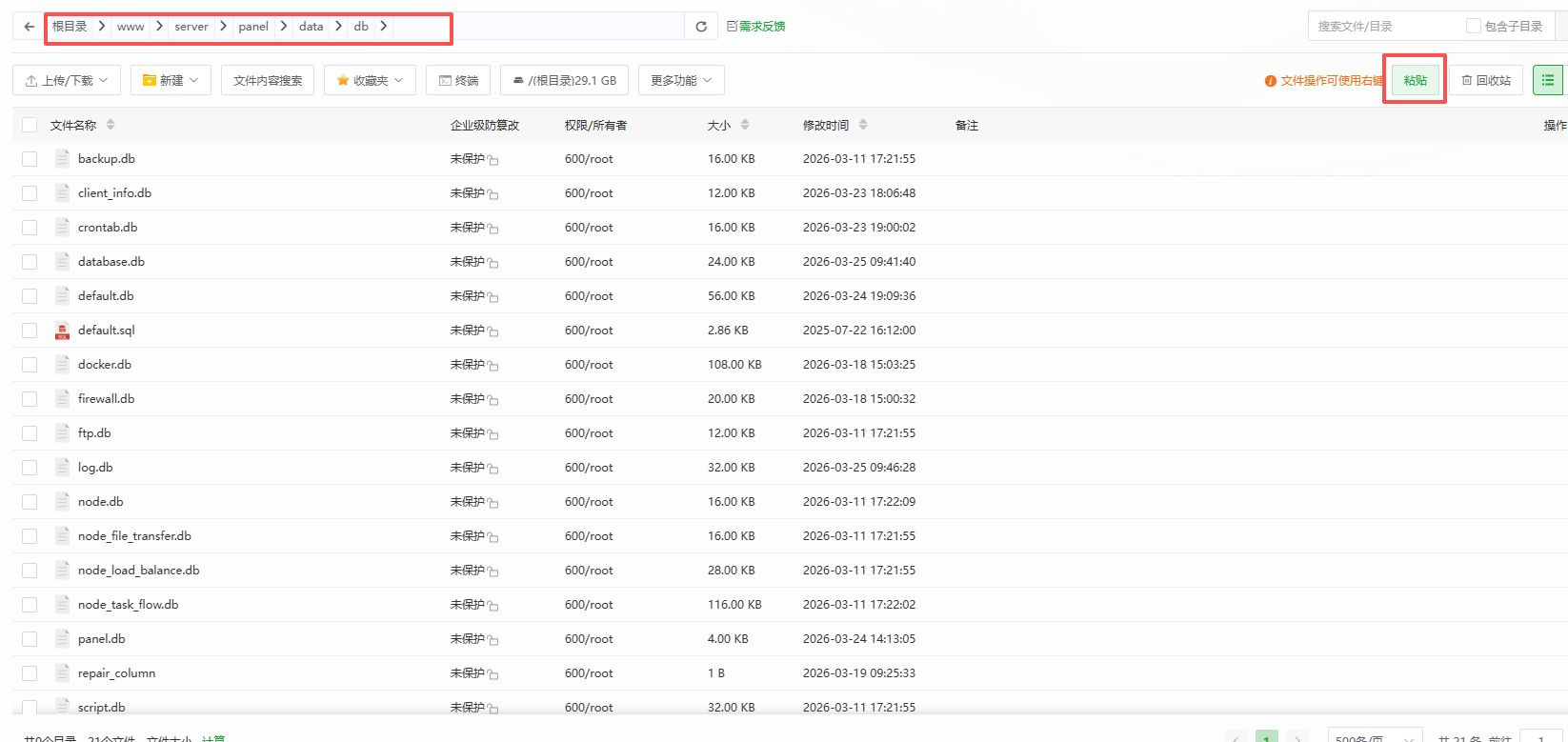Viewport: 1568px width, 742px height.
Task: Open the 回收站 recycle bin
Action: pos(1486,80)
